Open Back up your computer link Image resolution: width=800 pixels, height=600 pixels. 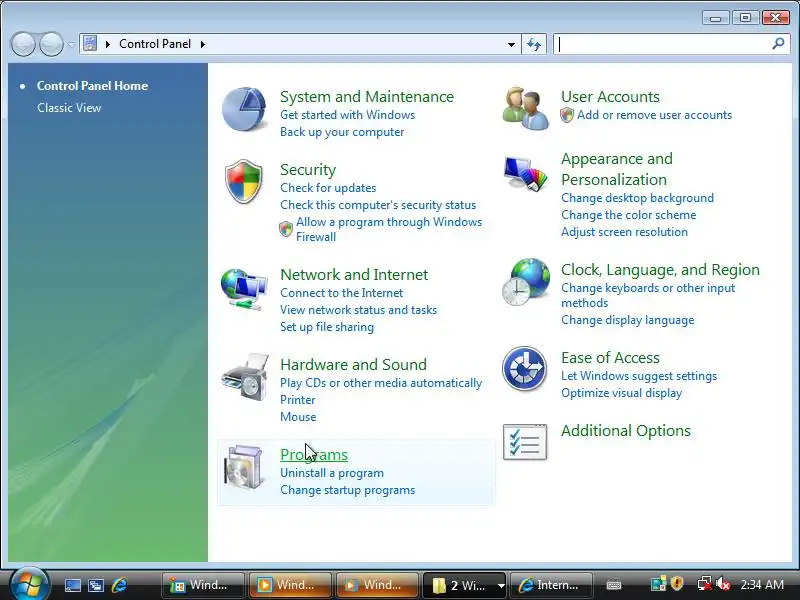(342, 132)
